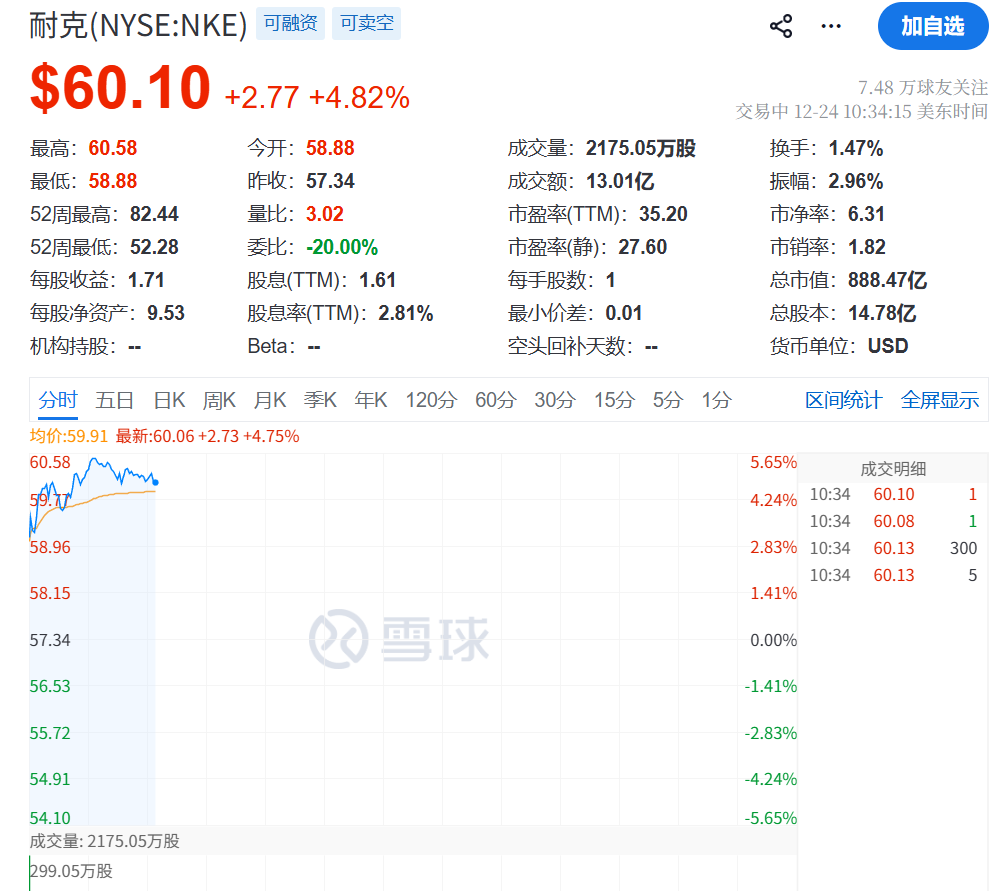Switch to the 五日 chart tab

point(115,399)
